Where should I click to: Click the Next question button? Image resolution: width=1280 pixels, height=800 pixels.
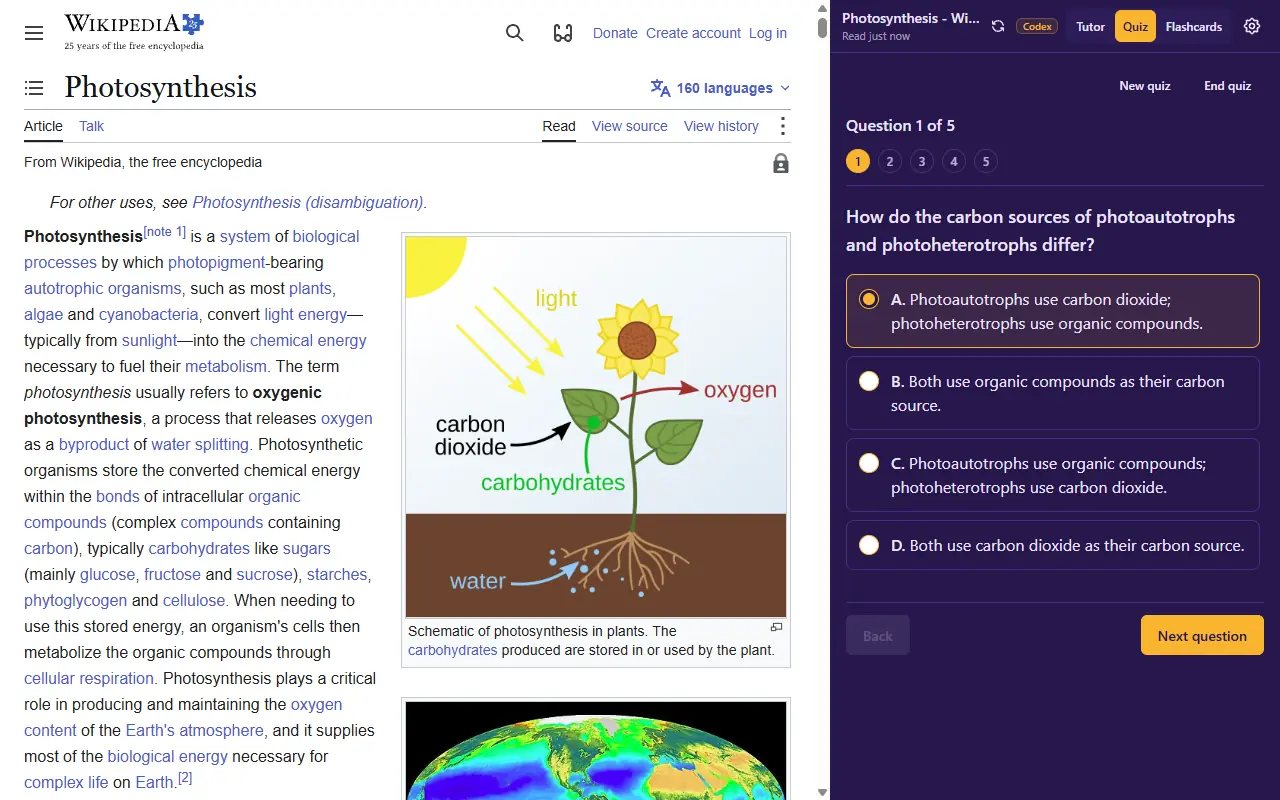[1202, 635]
